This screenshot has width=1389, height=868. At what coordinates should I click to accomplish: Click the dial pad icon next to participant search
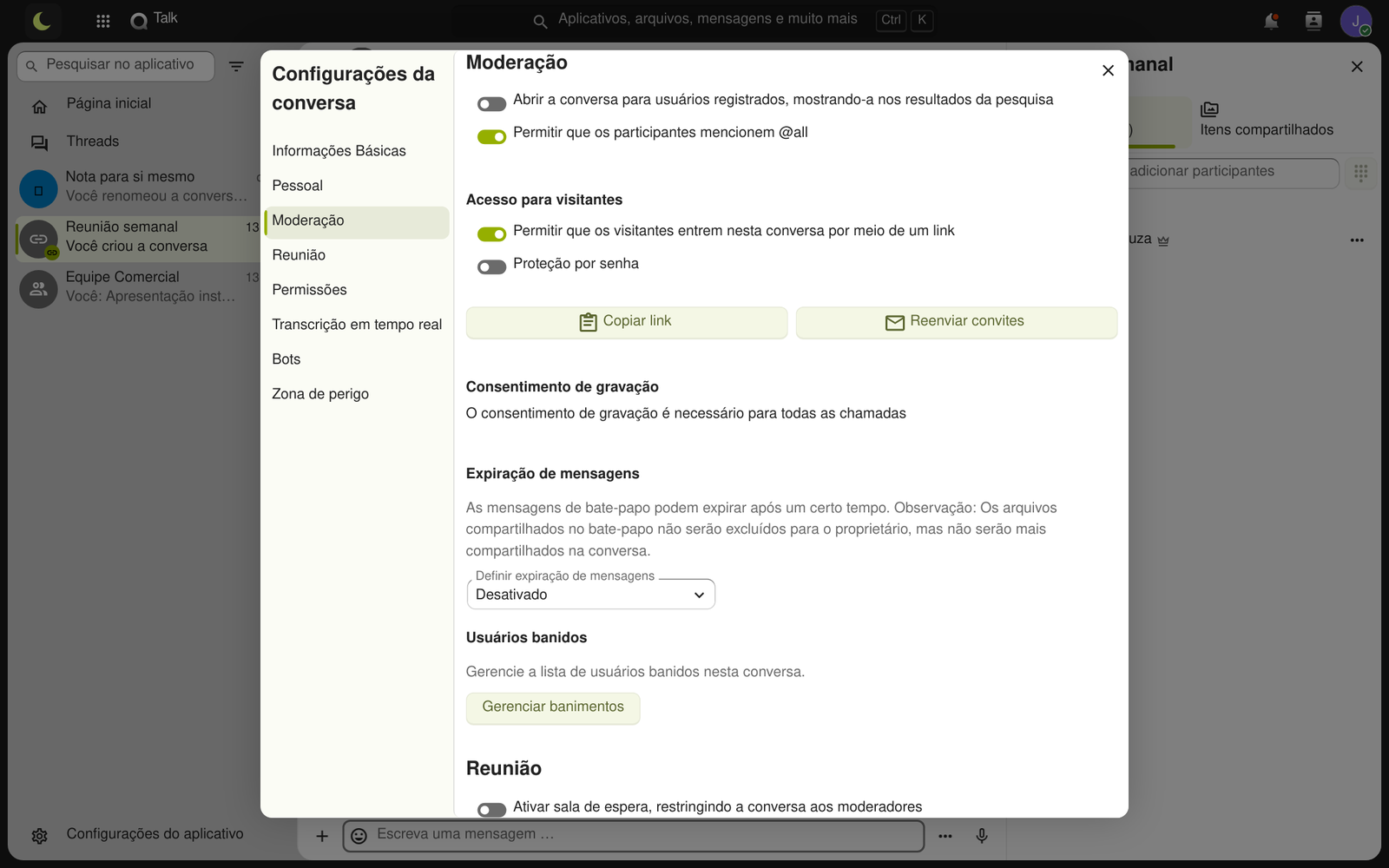tap(1361, 173)
